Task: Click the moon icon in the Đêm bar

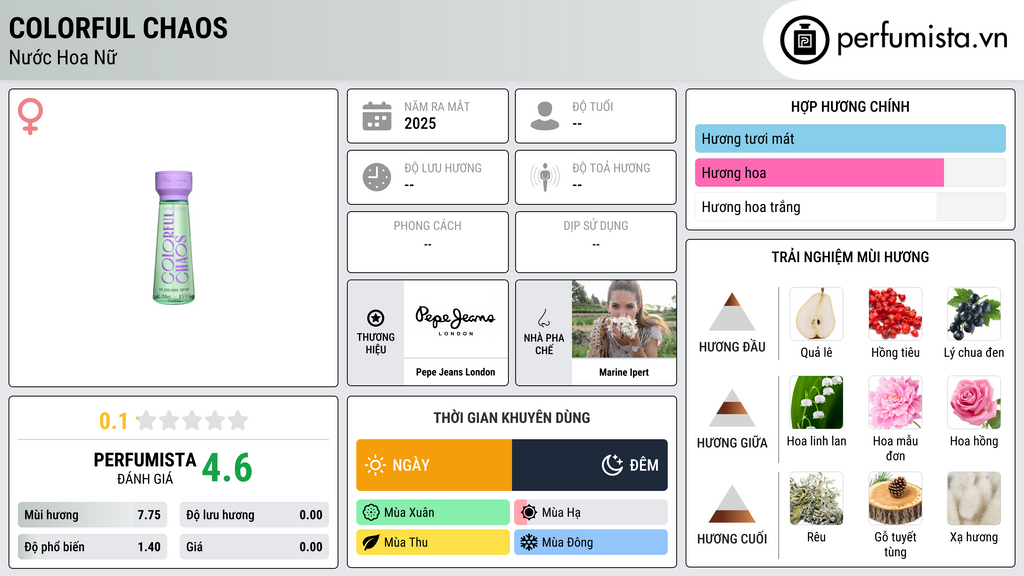Action: (x=612, y=465)
